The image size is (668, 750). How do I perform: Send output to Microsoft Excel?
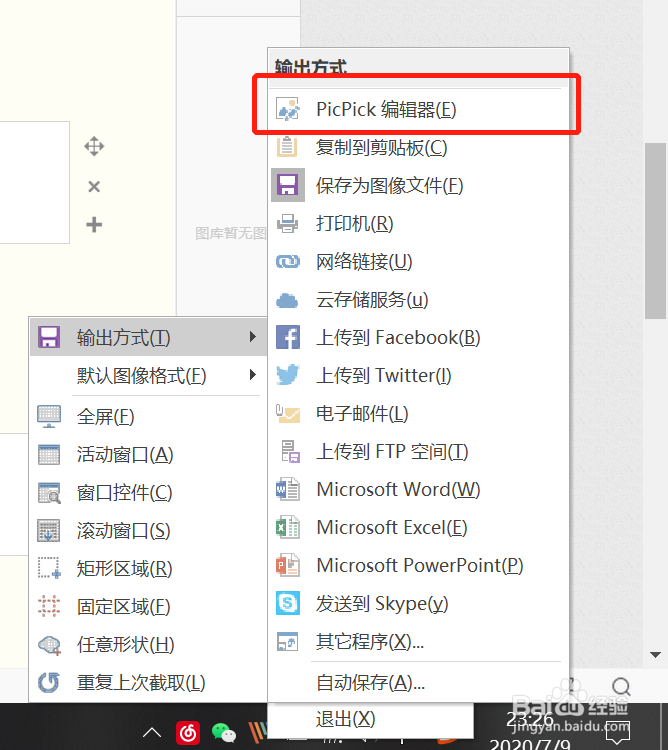point(418,528)
